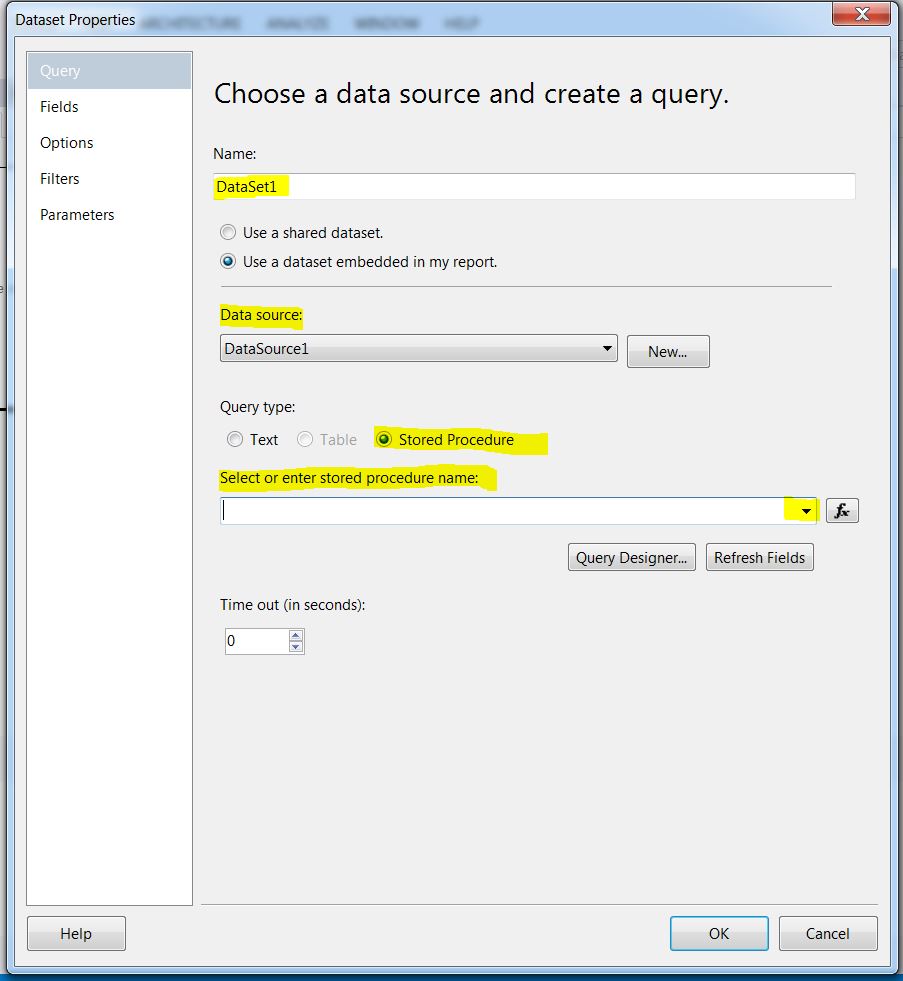This screenshot has height=981, width=903.
Task: Switch to the Fields page
Action: click(x=59, y=106)
